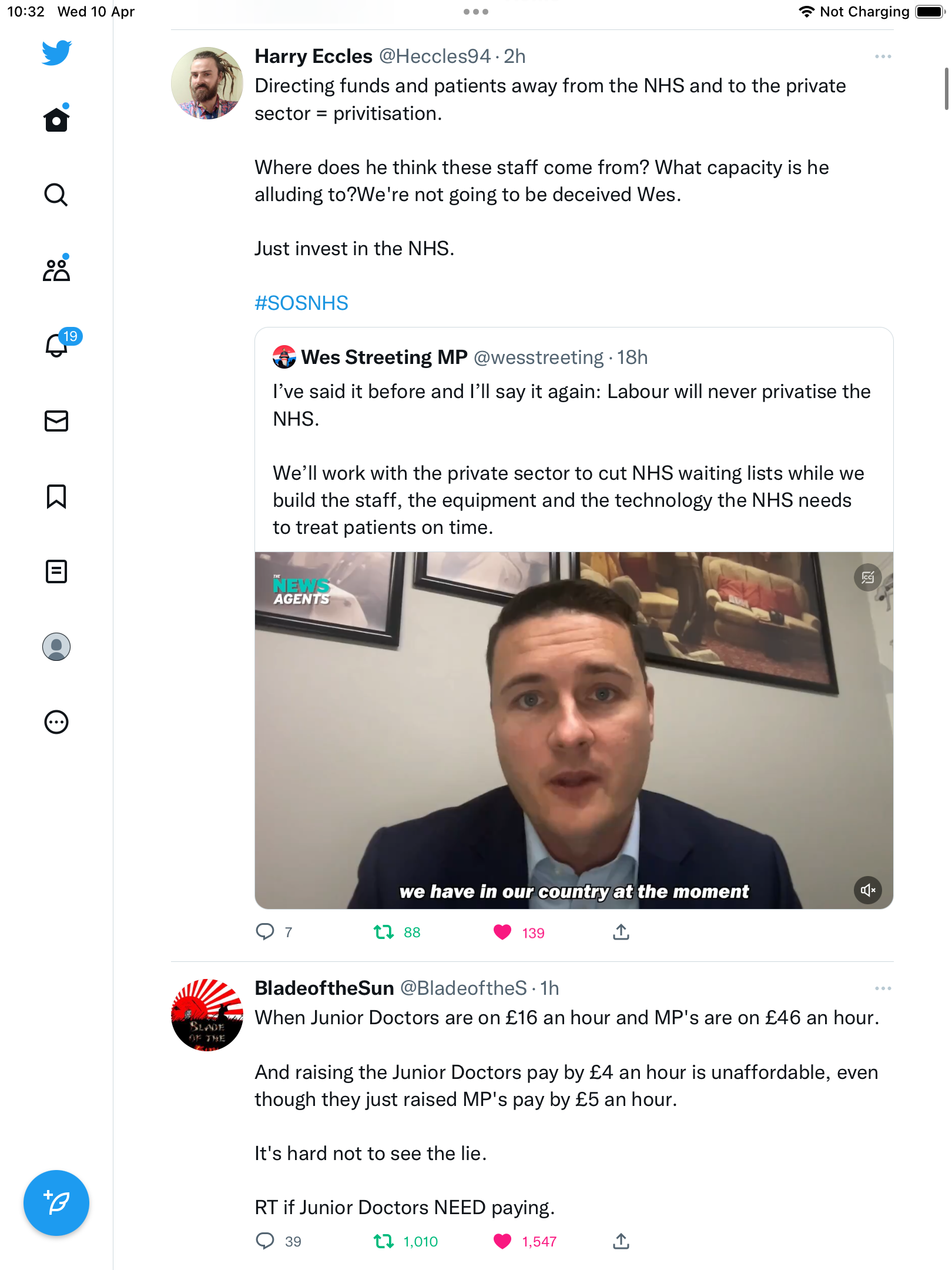Open Bookmarks icon in sidebar

pyautogui.click(x=56, y=496)
